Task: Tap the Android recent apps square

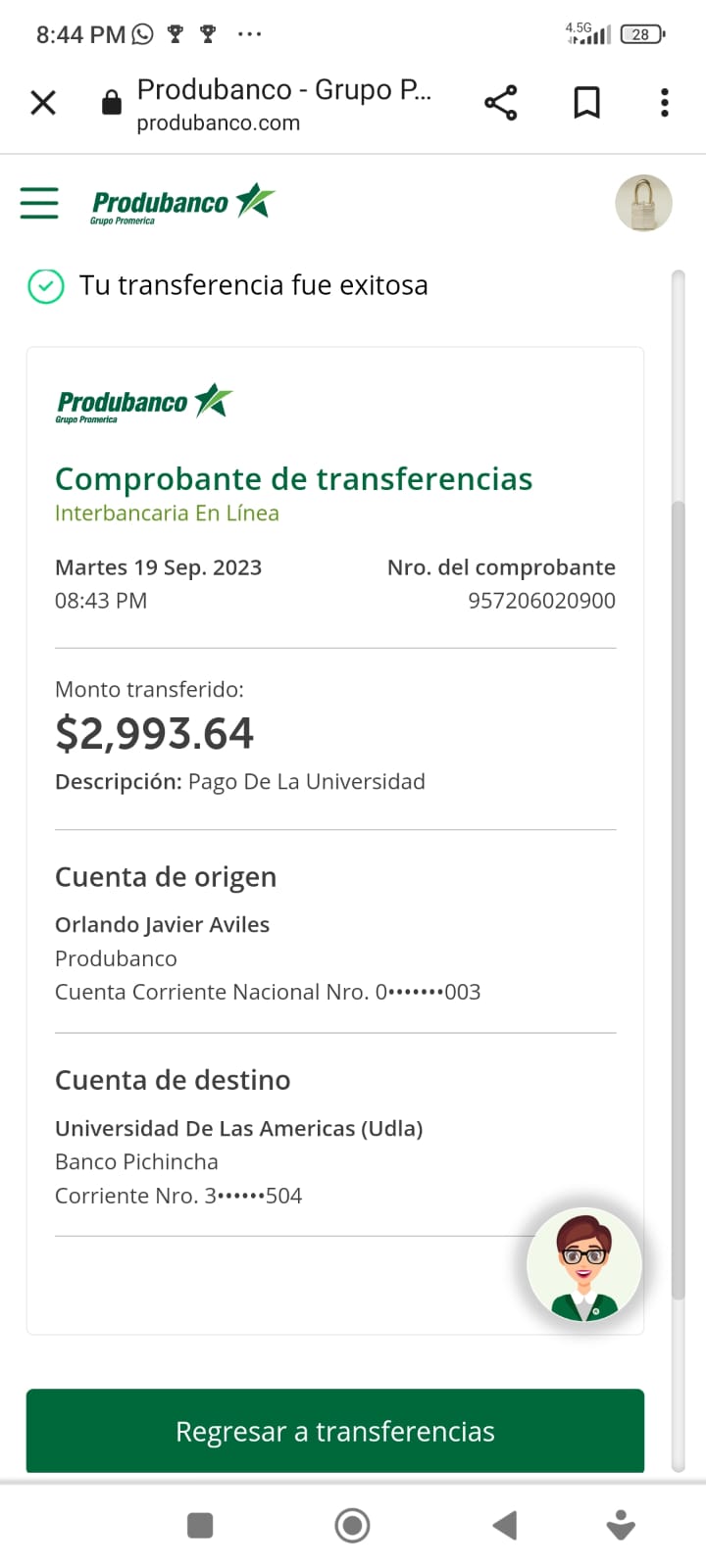Action: 200,1525
